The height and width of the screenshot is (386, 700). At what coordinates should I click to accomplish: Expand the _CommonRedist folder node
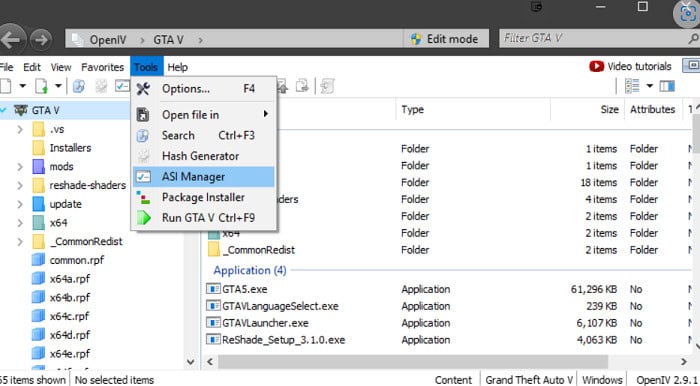coord(20,242)
